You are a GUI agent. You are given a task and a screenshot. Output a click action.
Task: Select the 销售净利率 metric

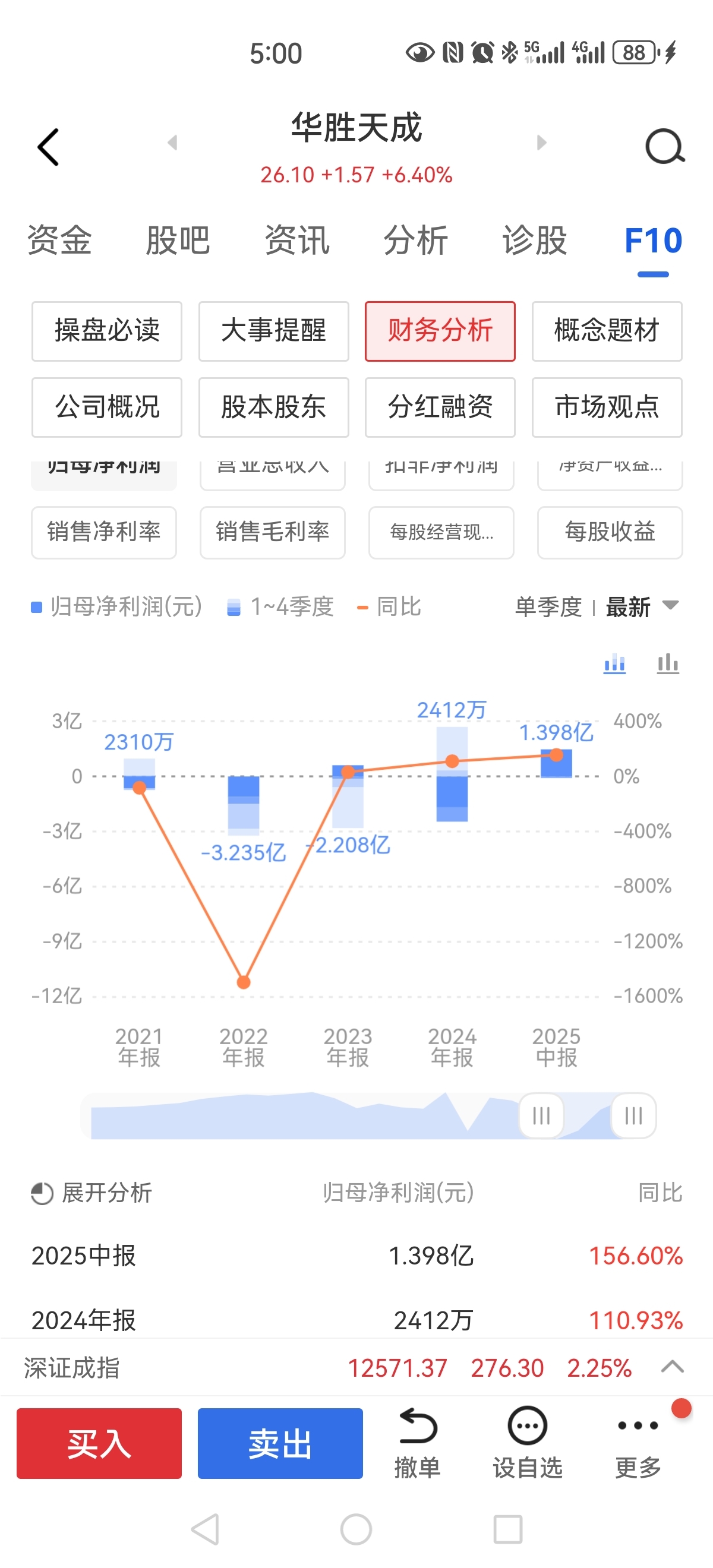tap(104, 533)
